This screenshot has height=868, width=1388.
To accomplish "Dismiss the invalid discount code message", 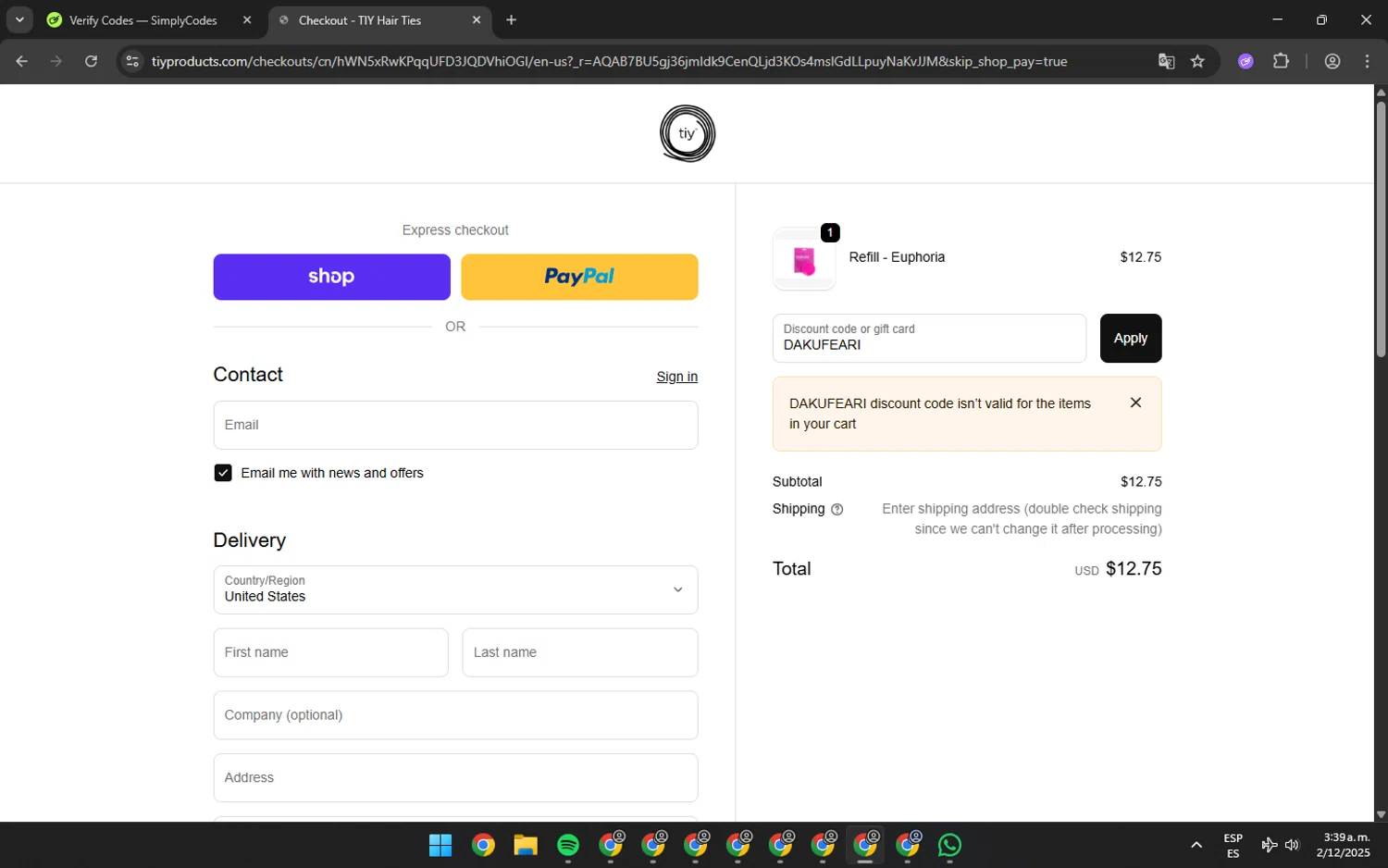I will point(1135,403).
